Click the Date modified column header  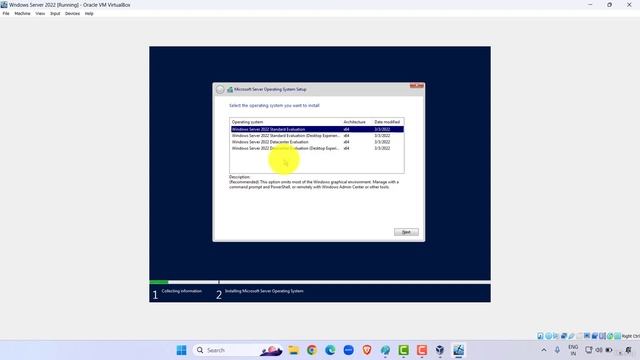pyautogui.click(x=387, y=122)
